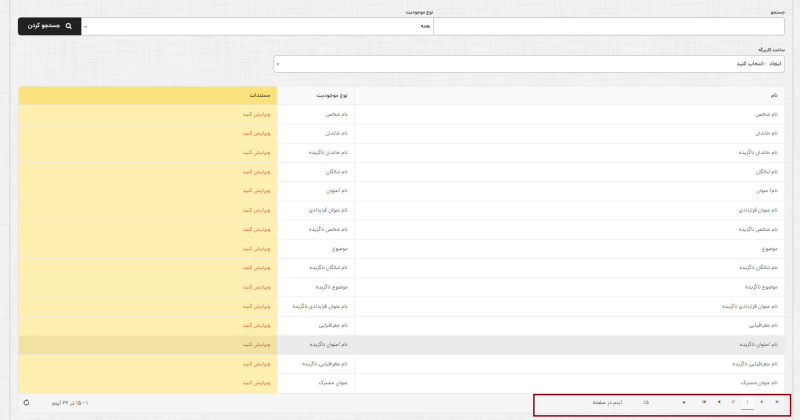Click ویرایش کنید for the نام خاندان row

257,134
